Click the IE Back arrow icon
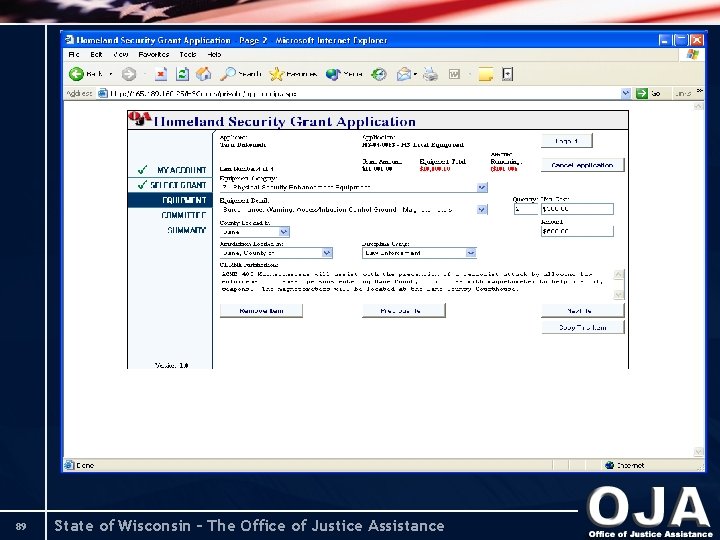The width and height of the screenshot is (720, 540). tap(76, 74)
